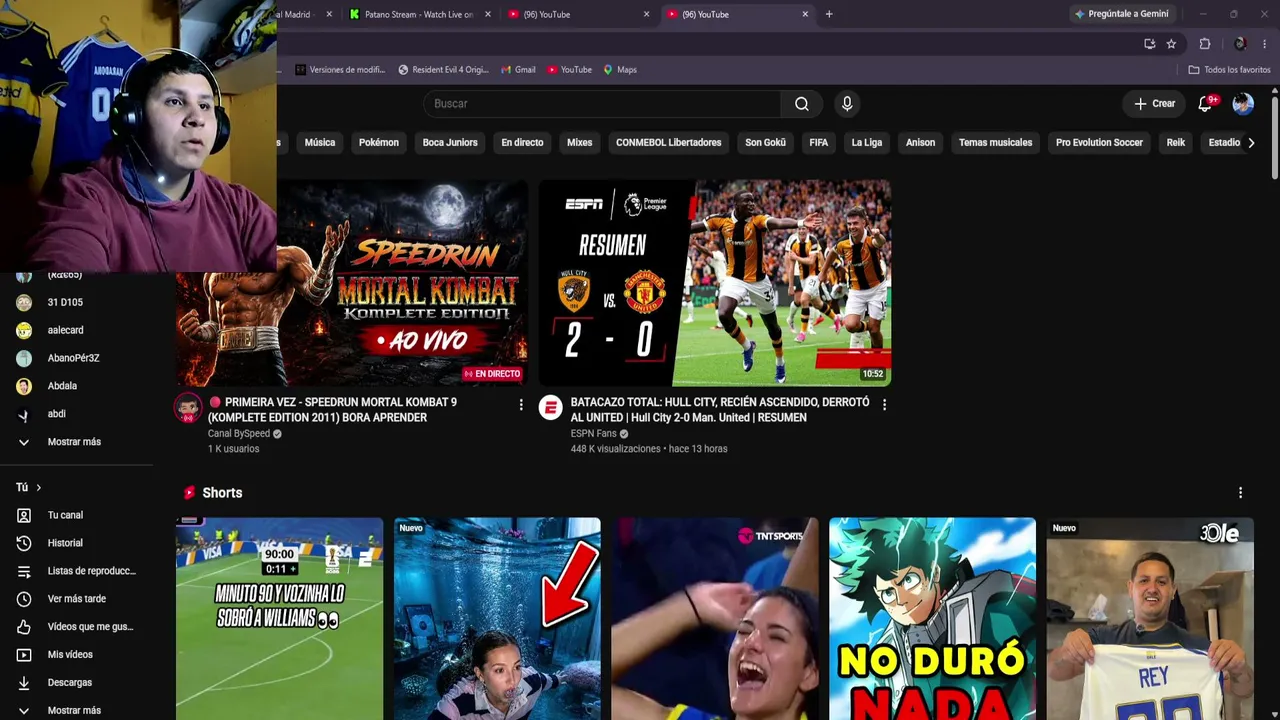This screenshot has width=1280, height=720.
Task: Select the Música filter chip
Action: point(320,143)
